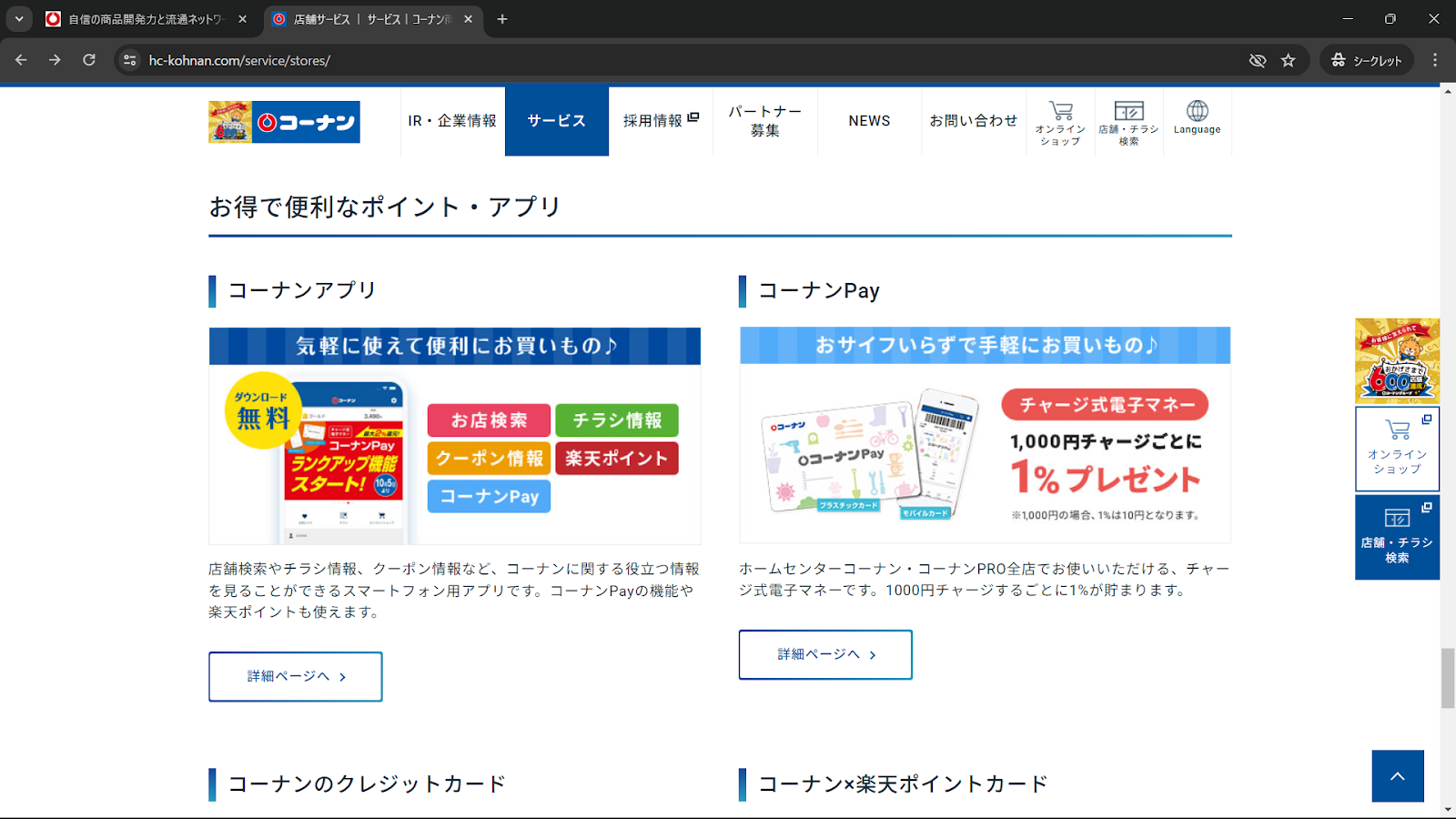Screen dimensions: 1456x819
Task: Click the コーナン×楽天ポイントカード heading
Action: (903, 784)
